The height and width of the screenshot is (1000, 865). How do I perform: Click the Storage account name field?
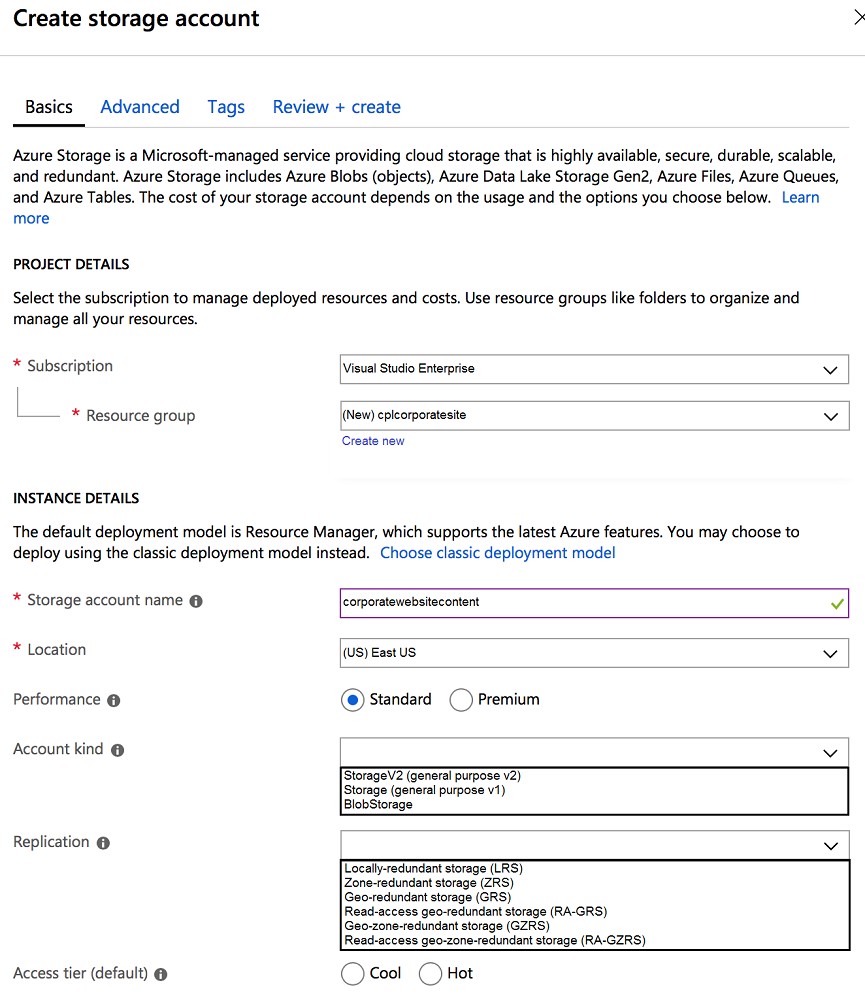(x=594, y=603)
